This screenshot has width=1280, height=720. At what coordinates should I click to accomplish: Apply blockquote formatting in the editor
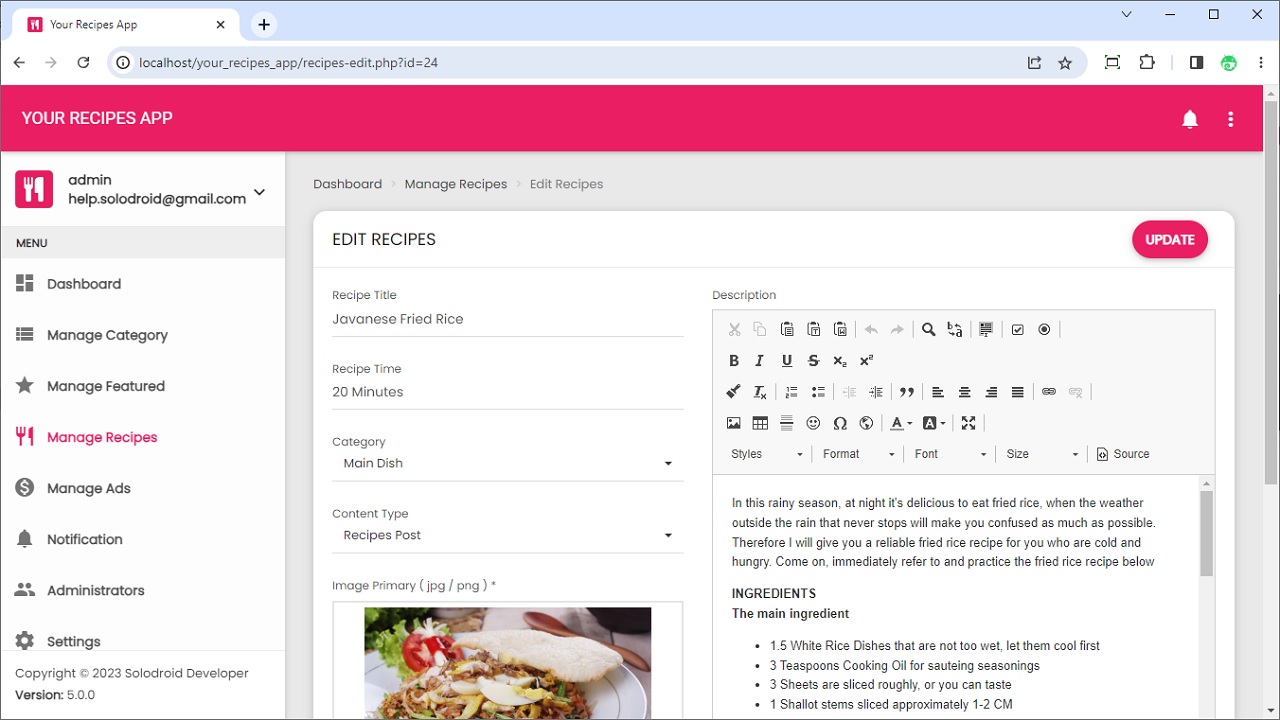tap(906, 391)
